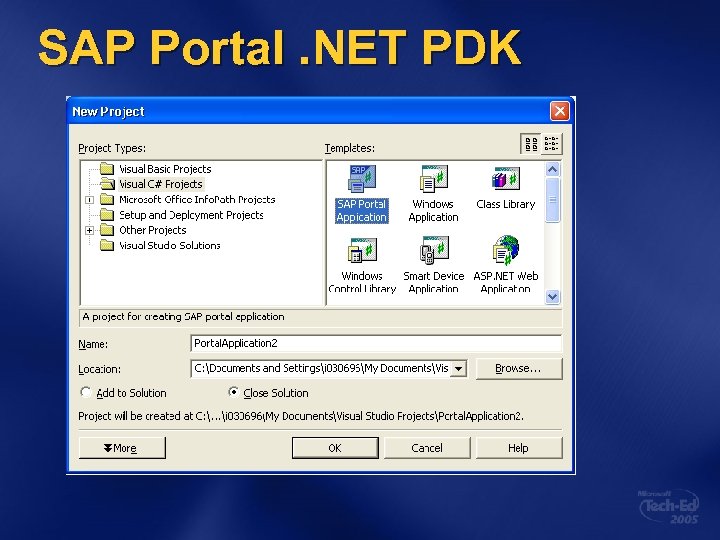Open Help for New Project
Image resolution: width=720 pixels, height=540 pixels.
click(519, 448)
